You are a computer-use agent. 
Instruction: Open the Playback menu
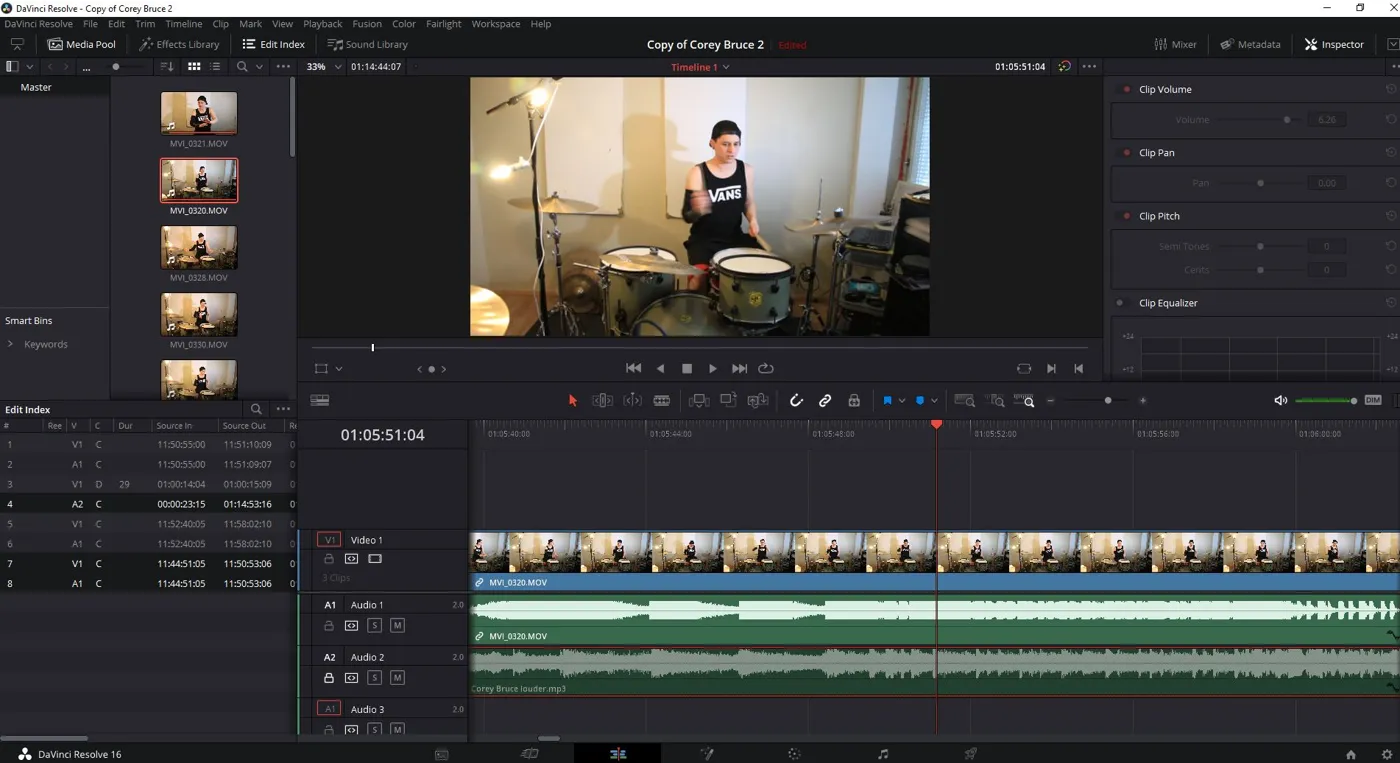[323, 24]
